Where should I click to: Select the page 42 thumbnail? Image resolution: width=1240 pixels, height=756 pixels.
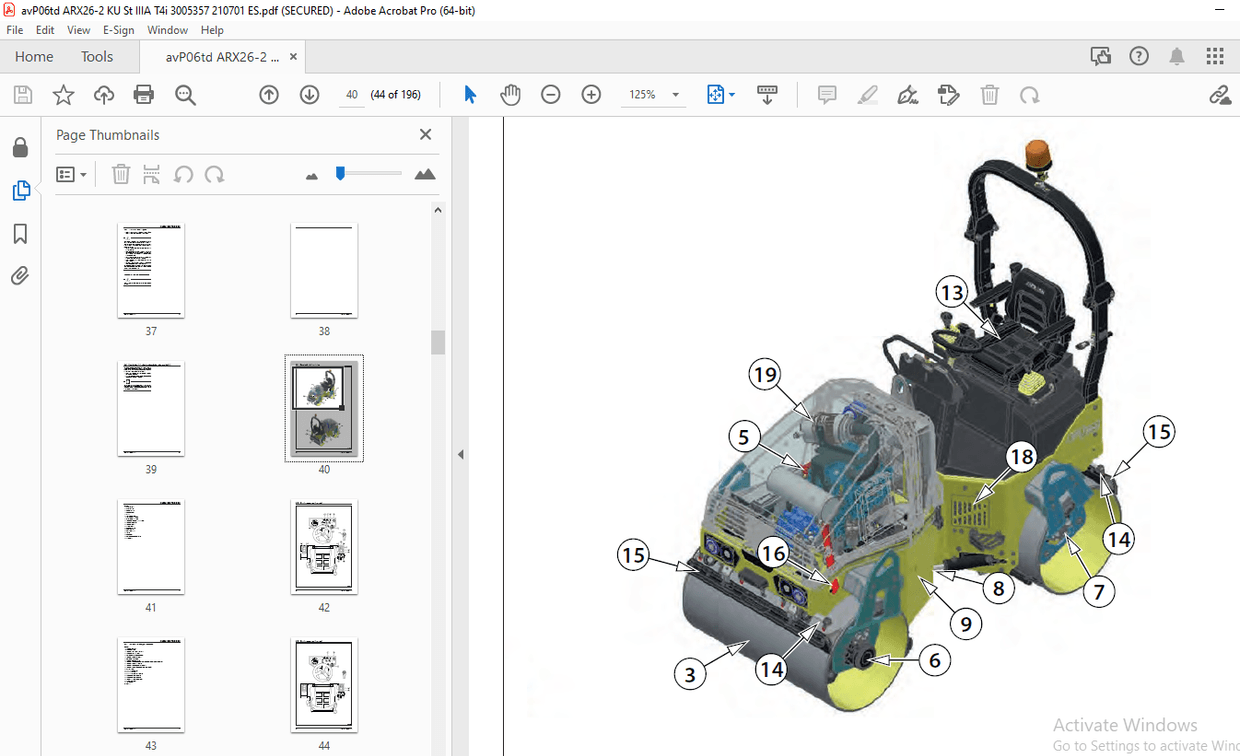pos(324,547)
